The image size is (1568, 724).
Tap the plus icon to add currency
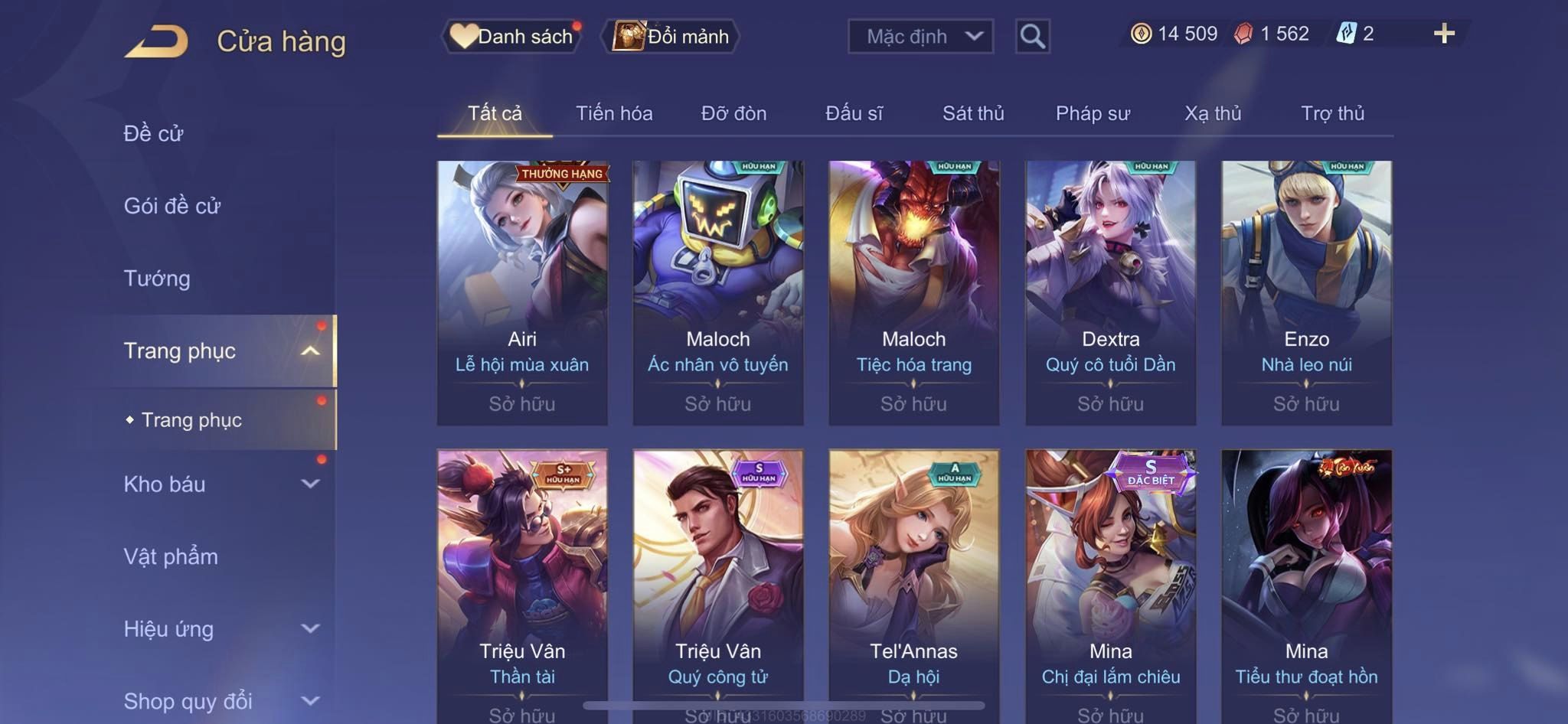tap(1444, 34)
